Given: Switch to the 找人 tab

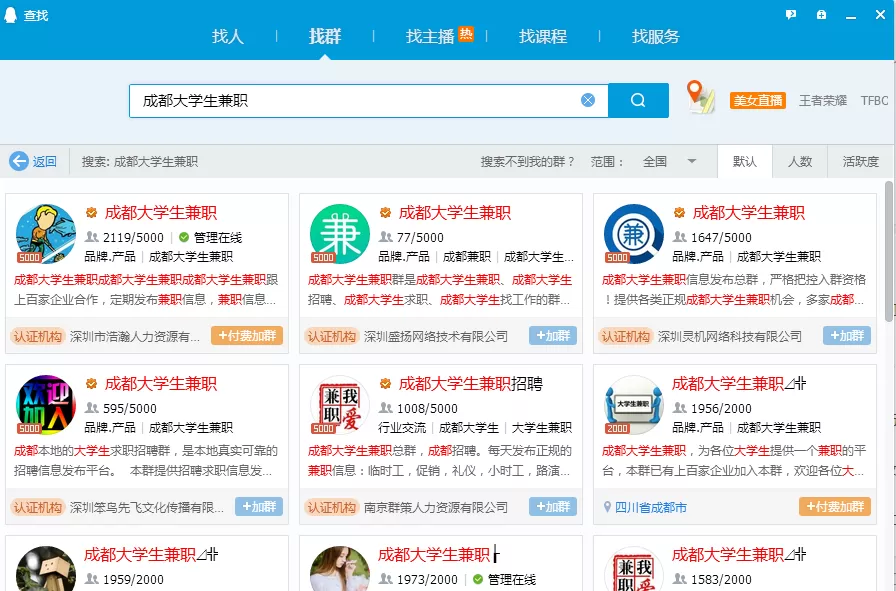Looking at the screenshot, I should click(228, 37).
